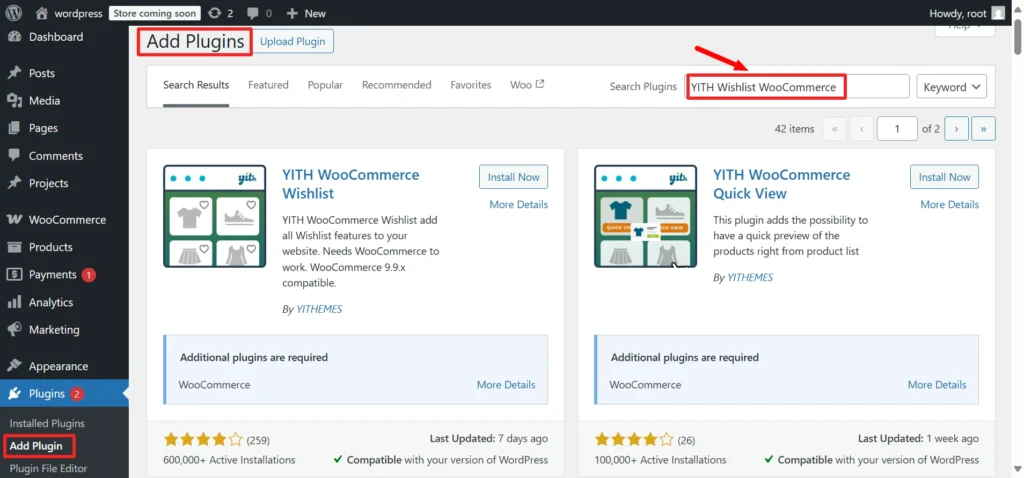Click the Analytics bar chart icon

[14, 302]
